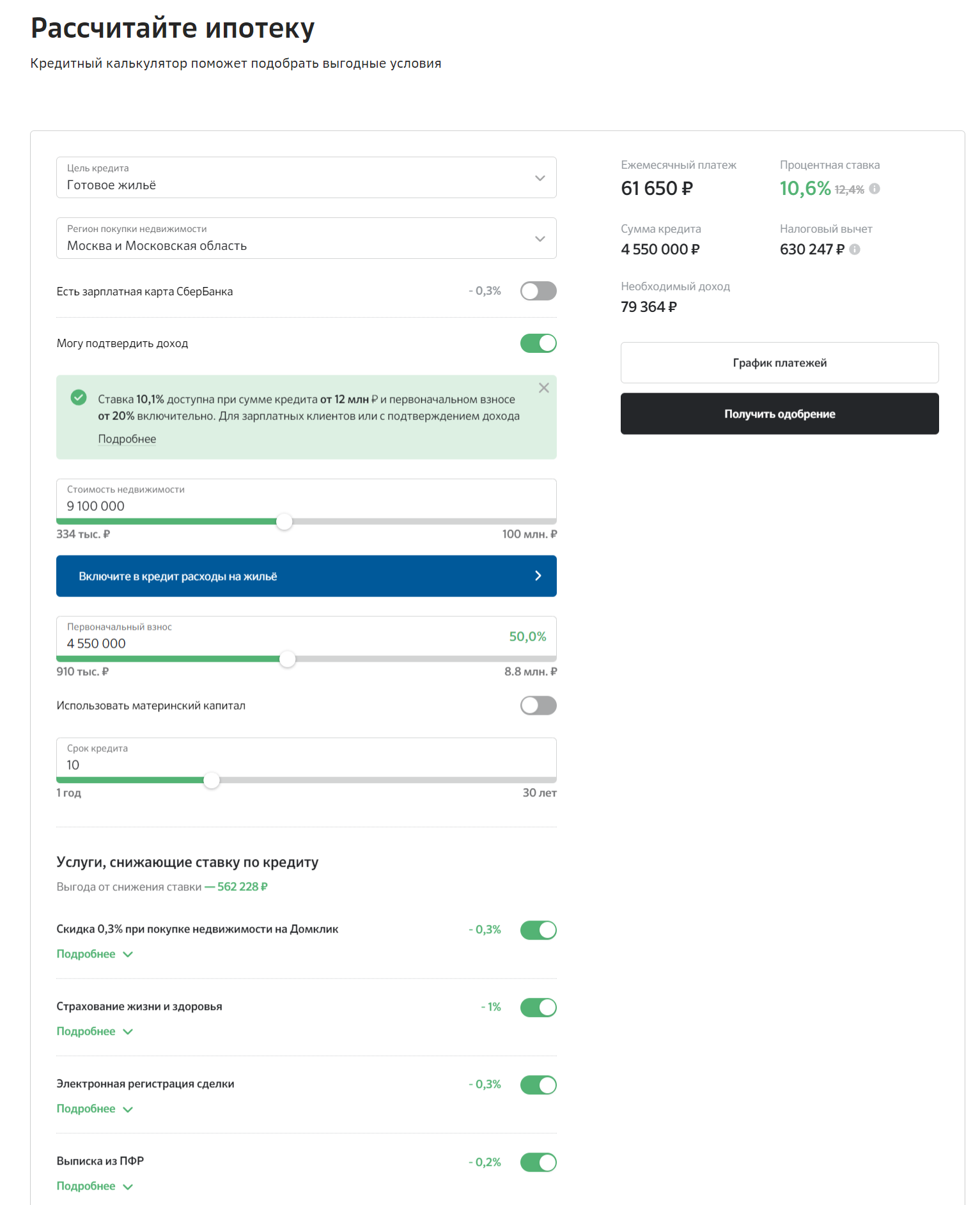Toggle the SberBank salary card switch

(x=538, y=291)
